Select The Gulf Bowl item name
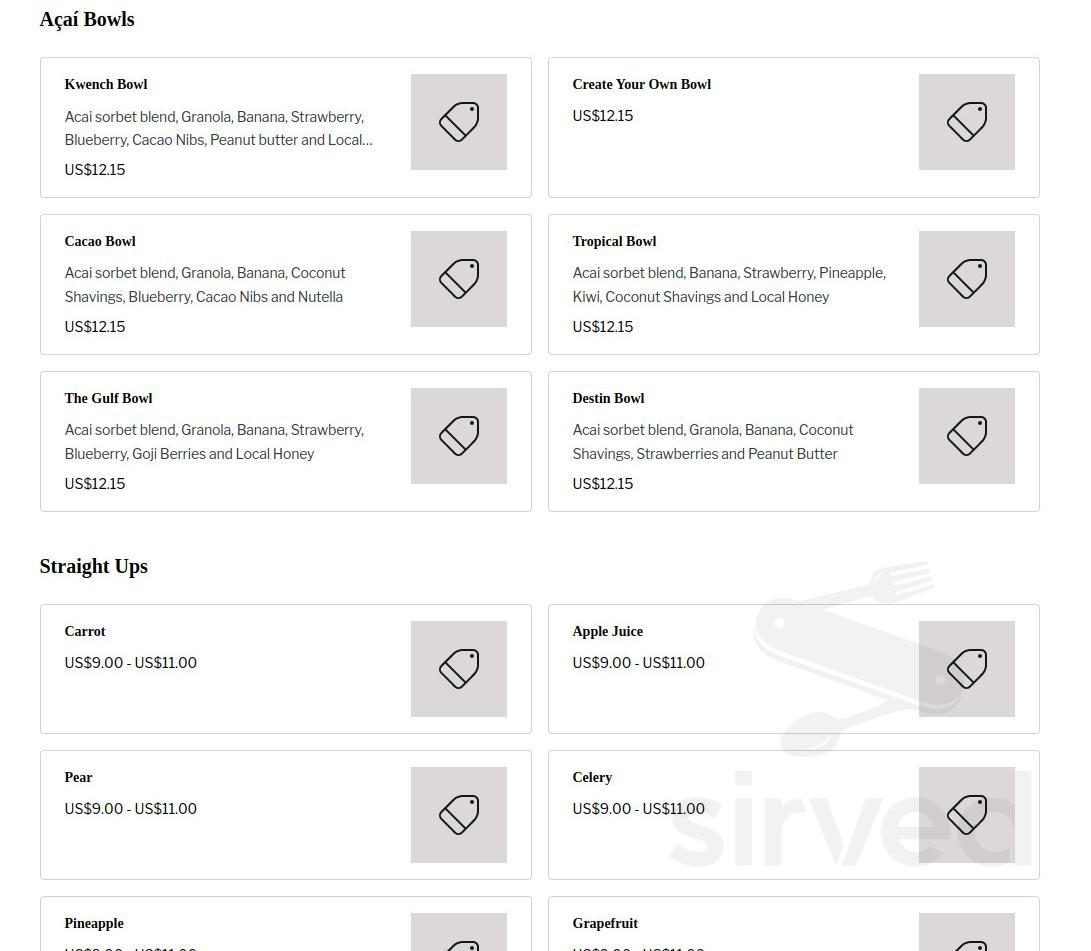Image resolution: width=1091 pixels, height=951 pixels. 108,399
